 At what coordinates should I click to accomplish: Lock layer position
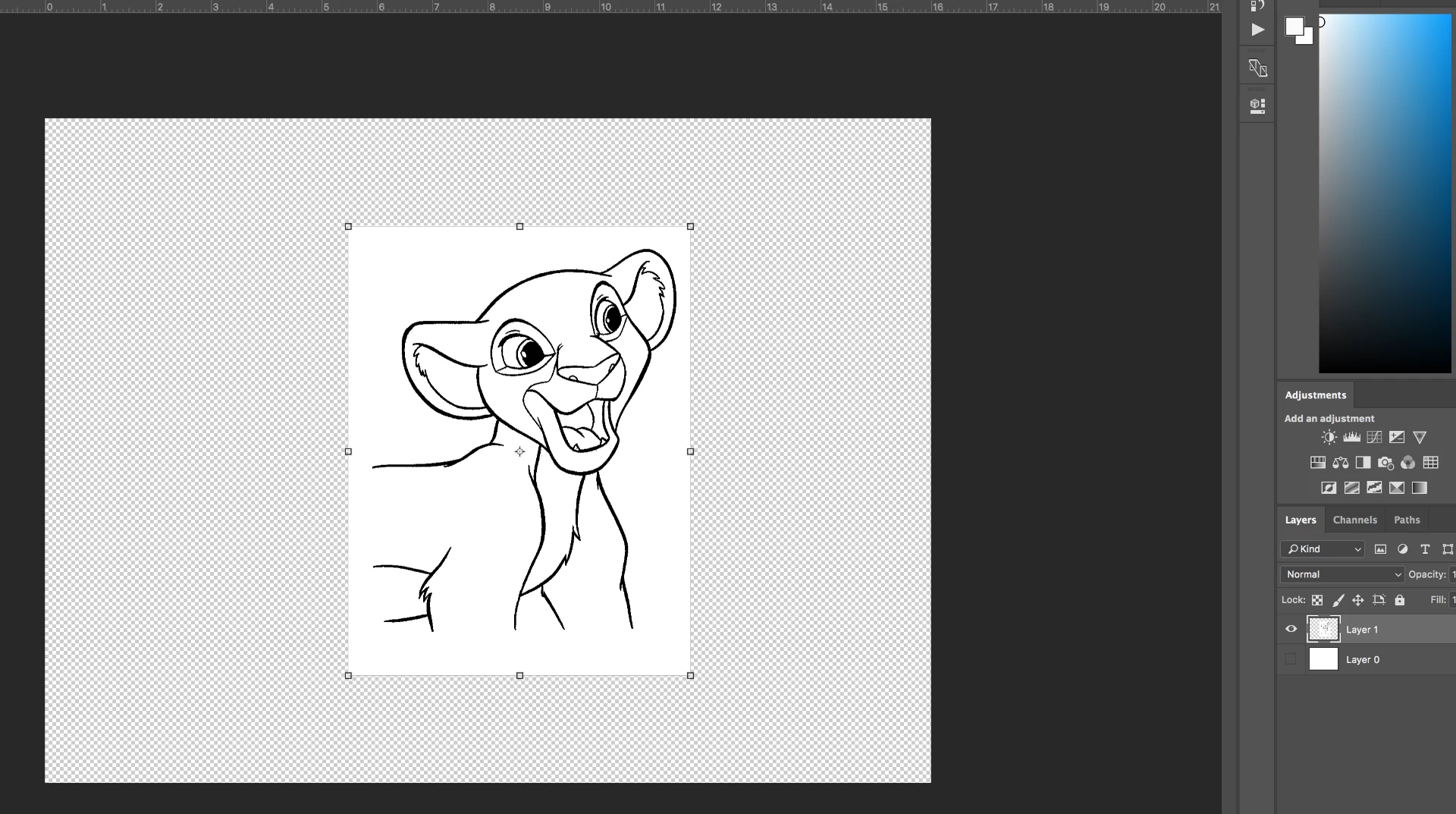coord(1358,600)
